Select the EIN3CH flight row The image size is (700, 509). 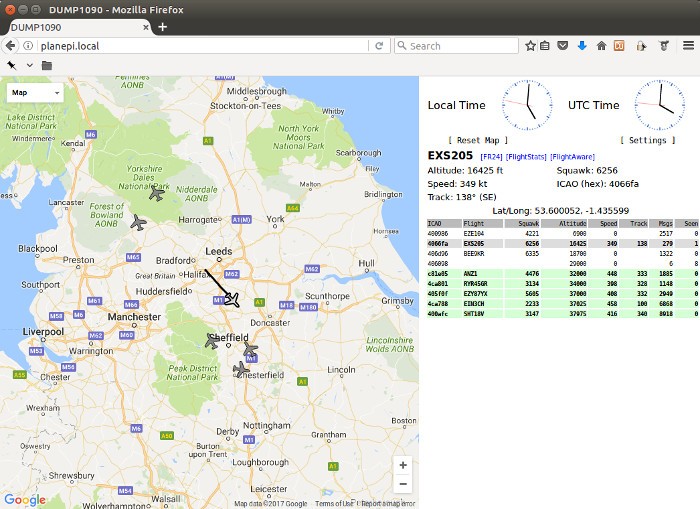(x=563, y=304)
